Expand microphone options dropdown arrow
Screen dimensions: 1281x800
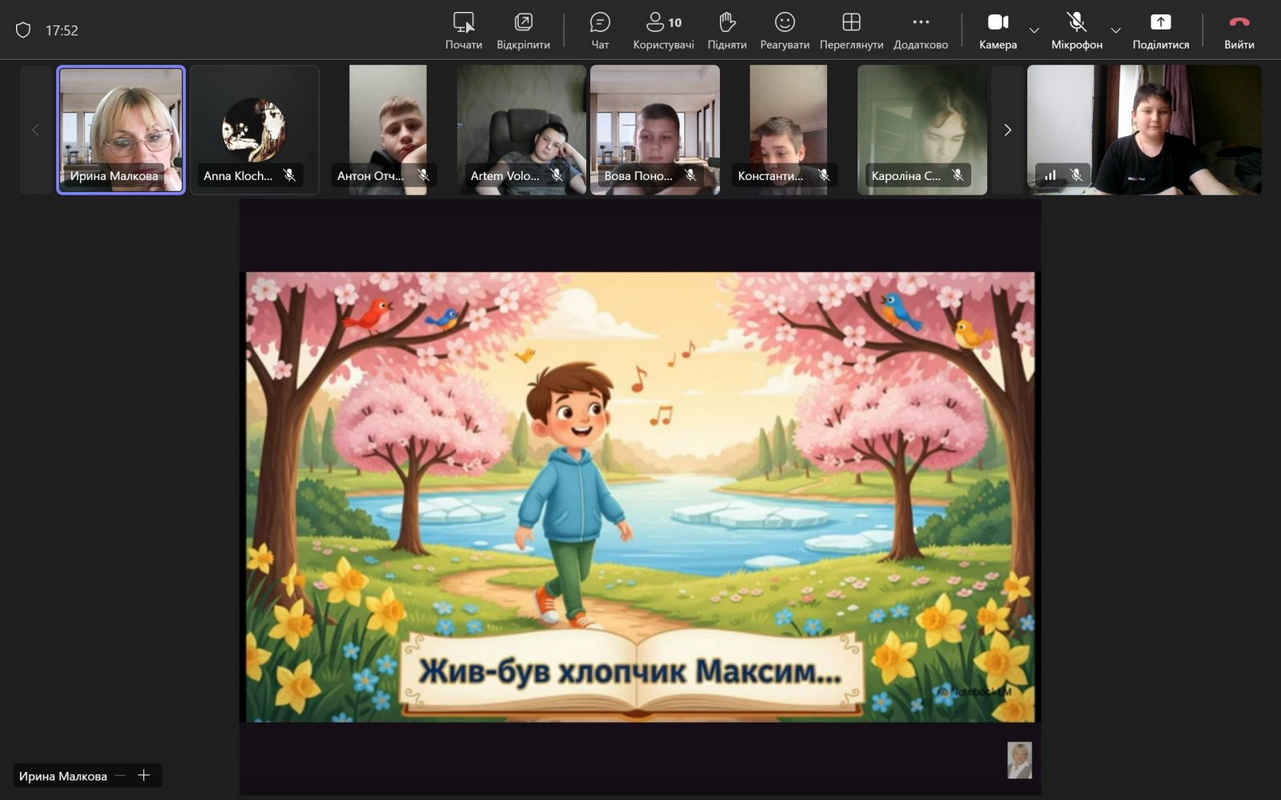1116,30
